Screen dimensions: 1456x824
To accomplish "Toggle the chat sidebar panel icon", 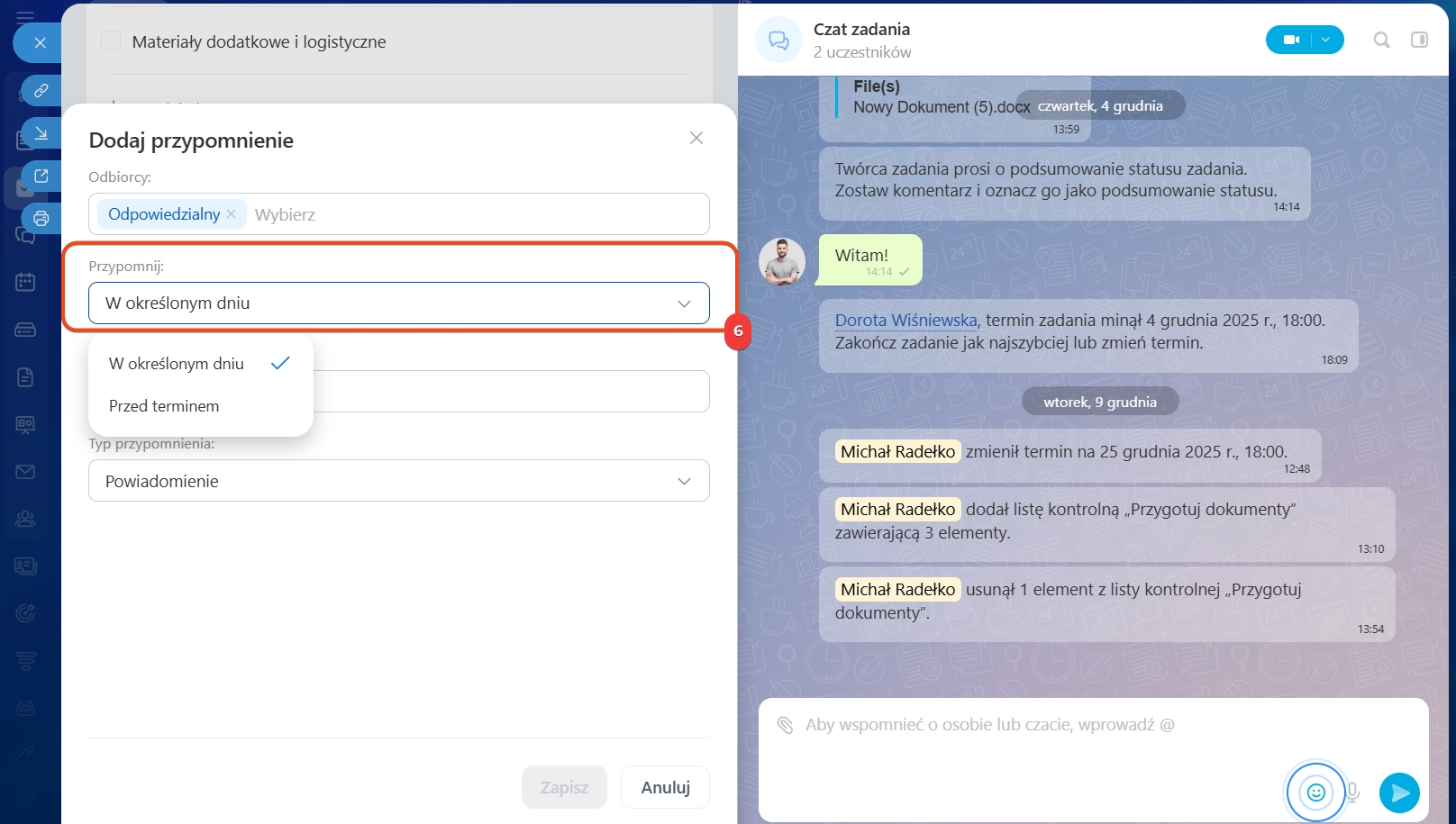I will coord(1419,40).
